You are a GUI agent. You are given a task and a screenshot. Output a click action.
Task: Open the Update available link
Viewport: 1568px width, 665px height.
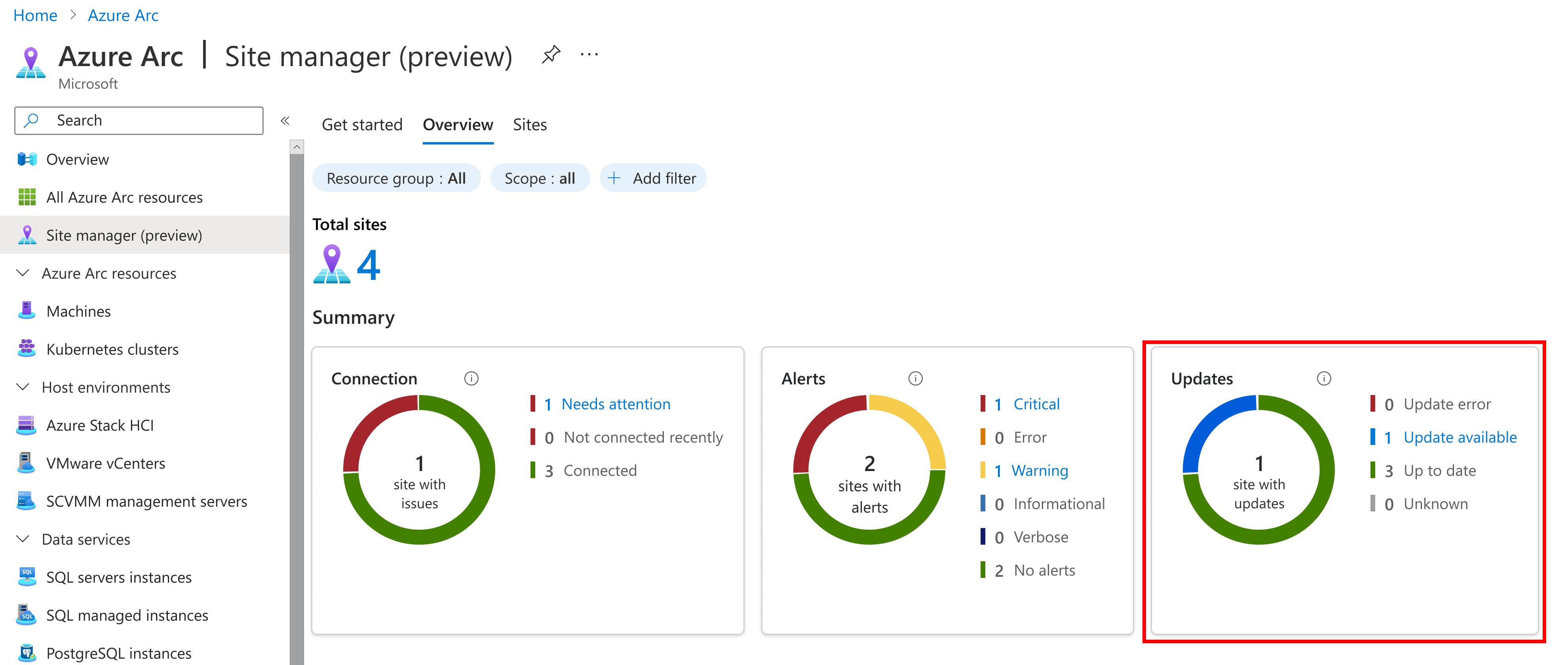coord(1460,437)
